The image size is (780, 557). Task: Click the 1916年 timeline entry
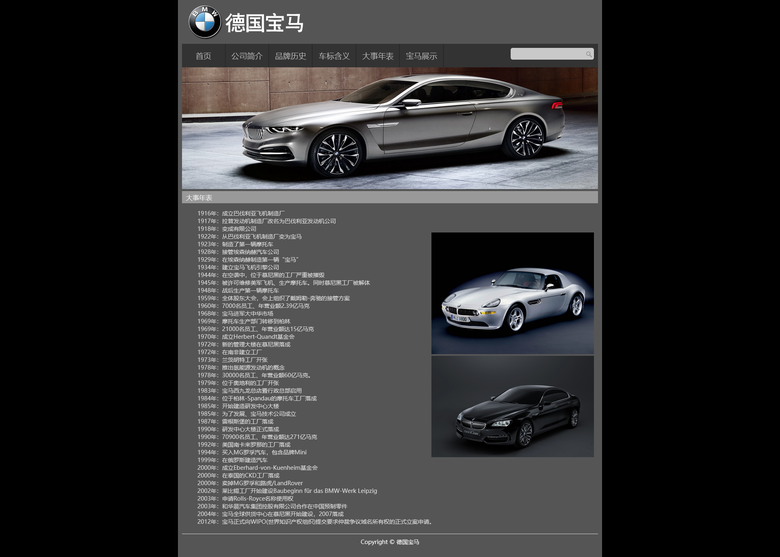(x=240, y=213)
